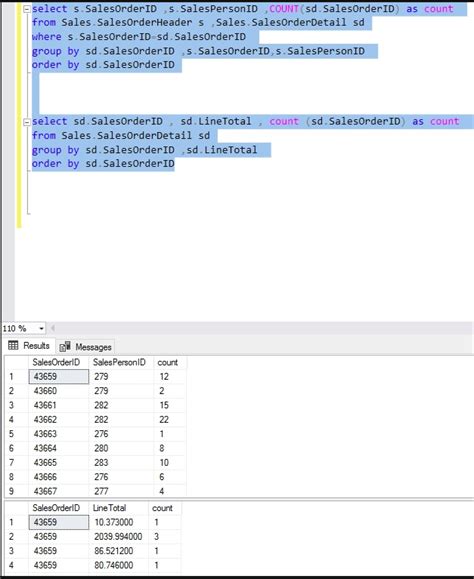
Task: Click LineTotal column header in second grid
Action: click(x=118, y=508)
